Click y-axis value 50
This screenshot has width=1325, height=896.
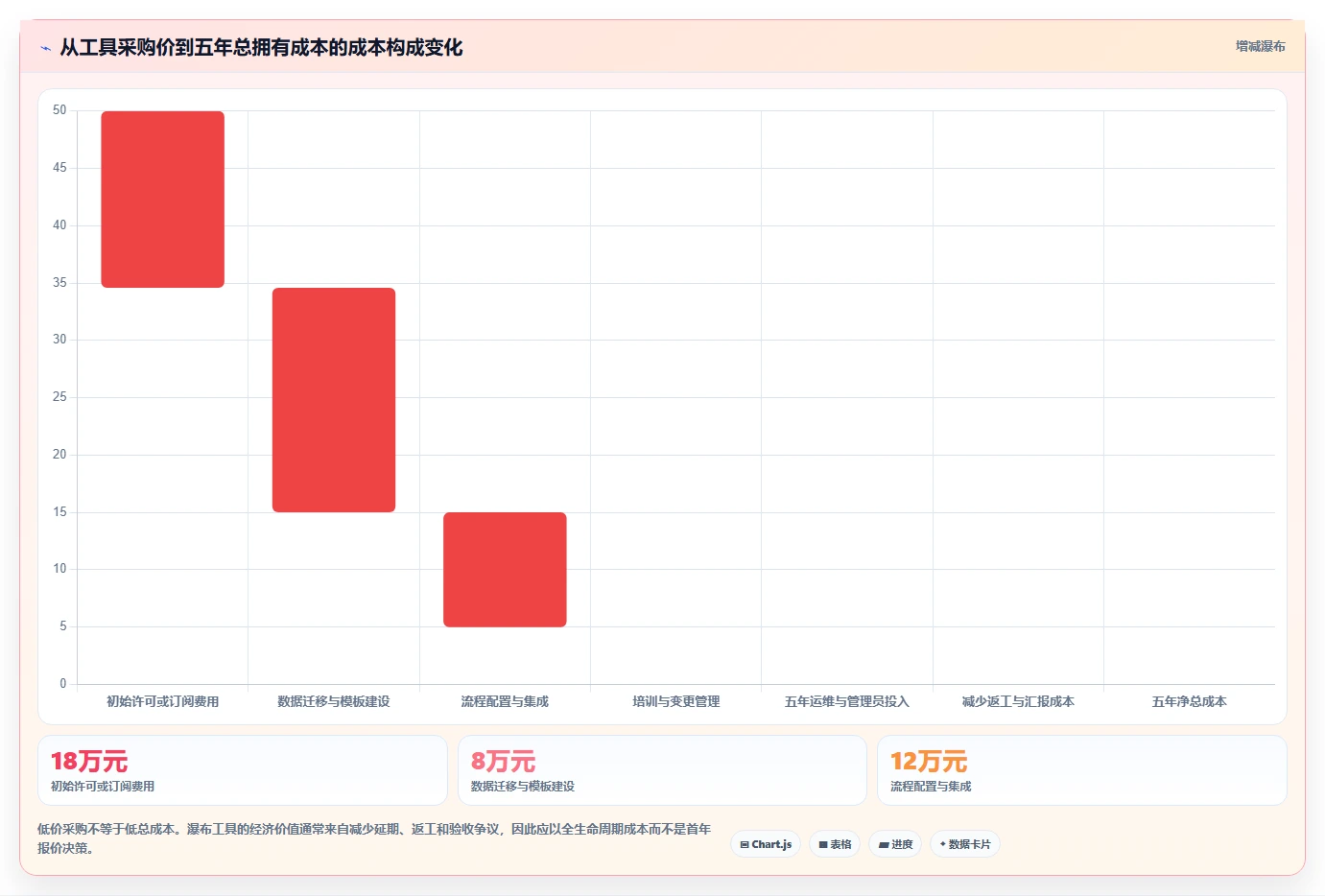pos(59,110)
